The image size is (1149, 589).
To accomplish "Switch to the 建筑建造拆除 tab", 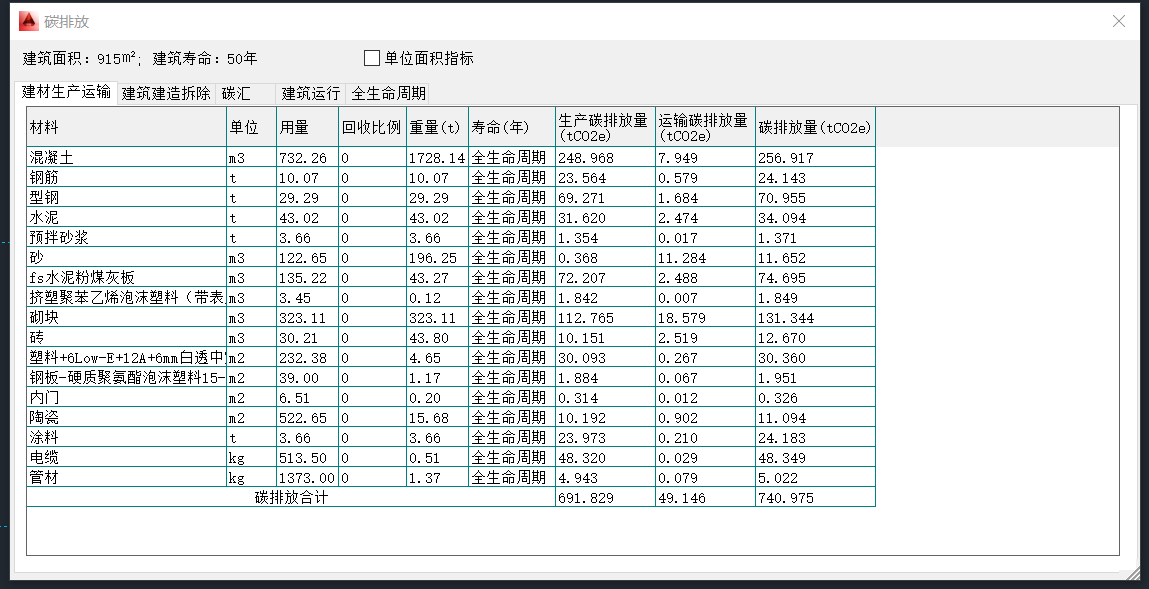I will point(166,94).
